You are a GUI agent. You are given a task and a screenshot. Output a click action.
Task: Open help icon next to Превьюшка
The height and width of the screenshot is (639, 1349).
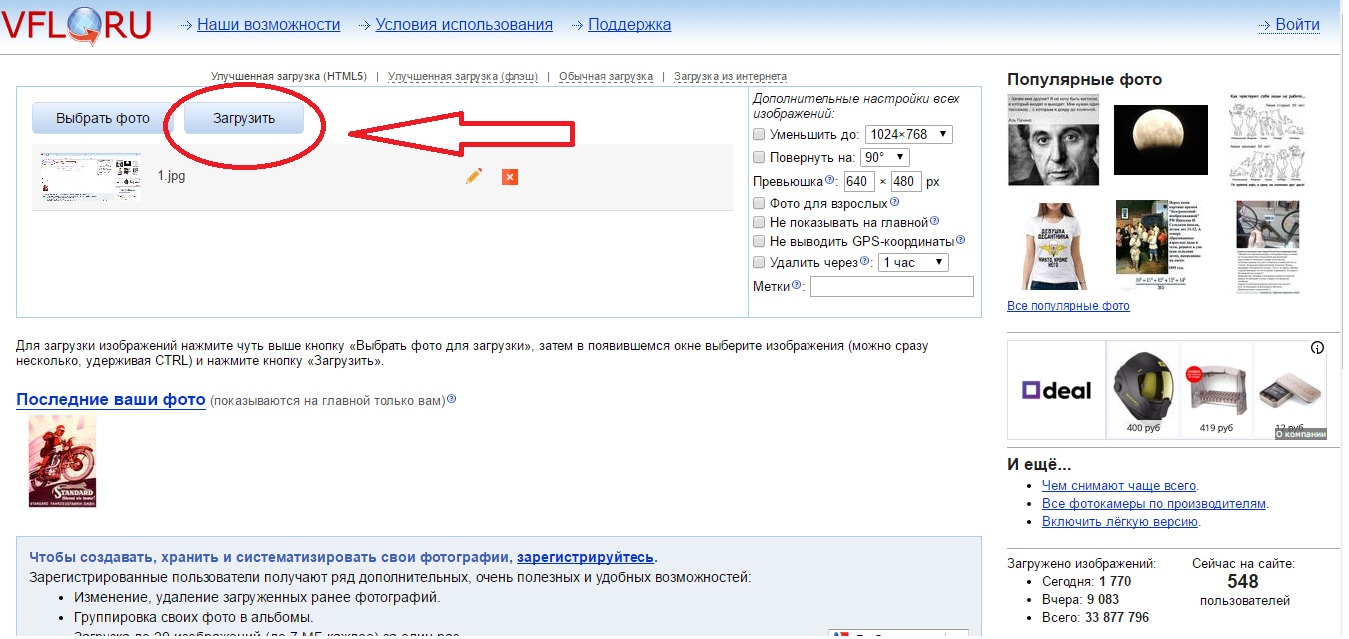point(830,180)
